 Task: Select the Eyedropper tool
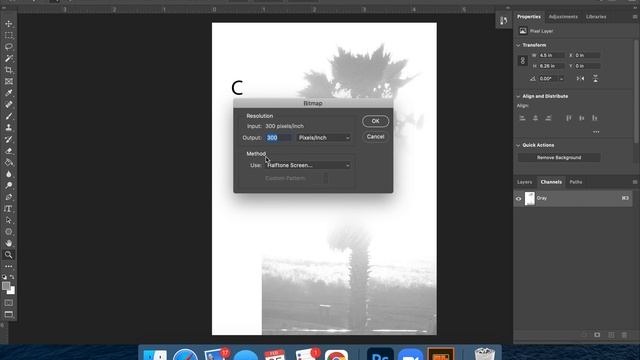click(x=9, y=93)
